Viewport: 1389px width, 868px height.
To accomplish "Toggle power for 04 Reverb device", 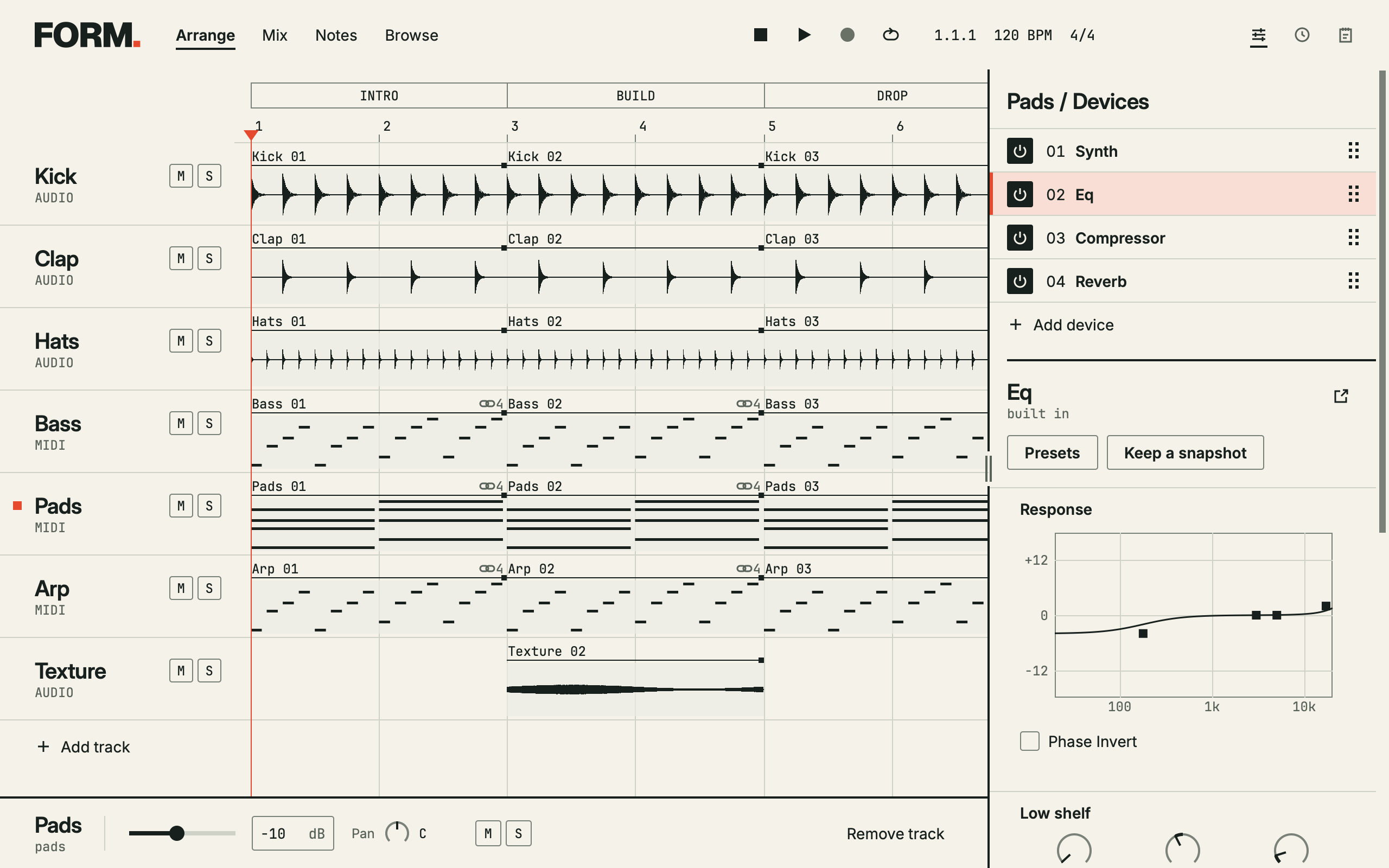I will coord(1020,282).
